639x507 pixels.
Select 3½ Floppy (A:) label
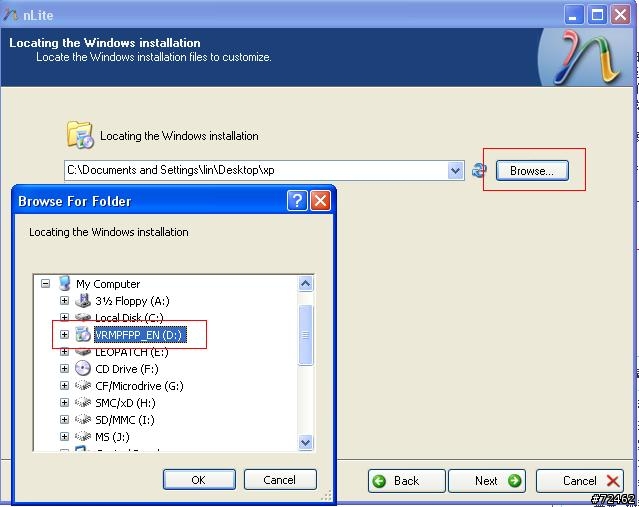coord(132,301)
